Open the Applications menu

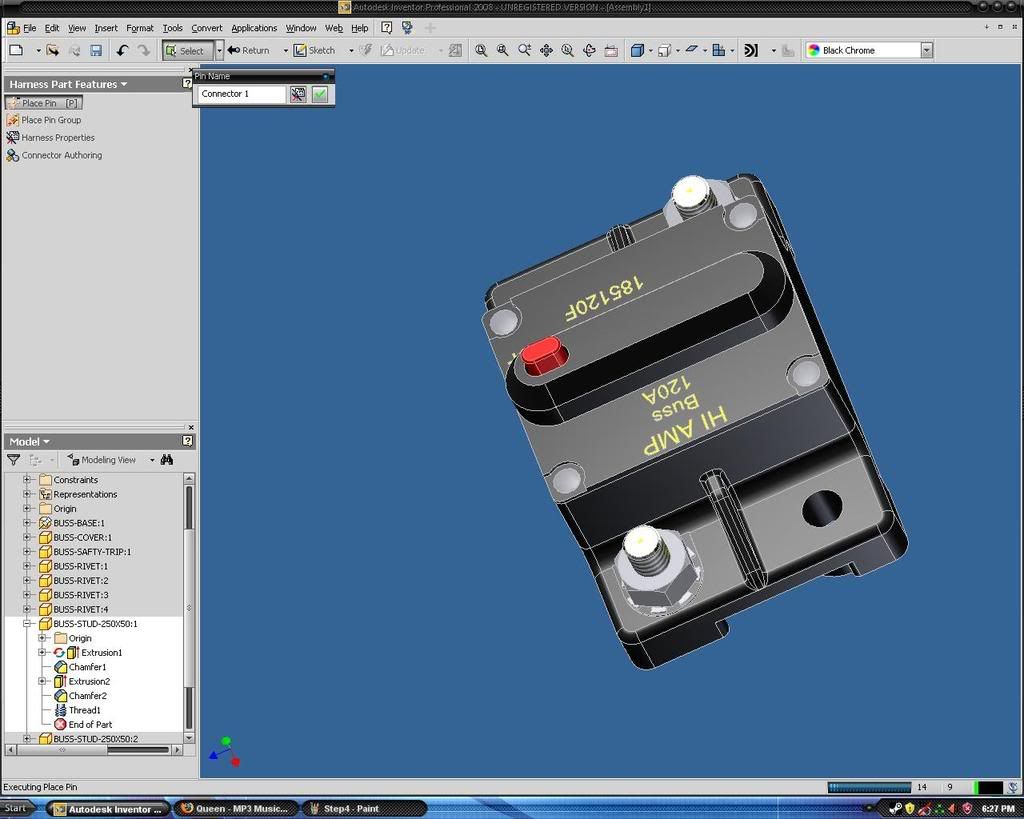pos(254,28)
